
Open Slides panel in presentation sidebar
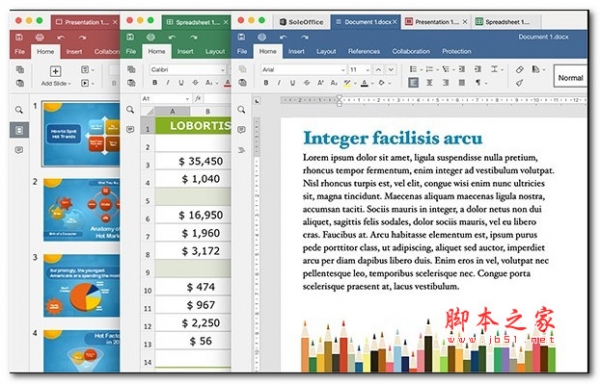coord(19,130)
